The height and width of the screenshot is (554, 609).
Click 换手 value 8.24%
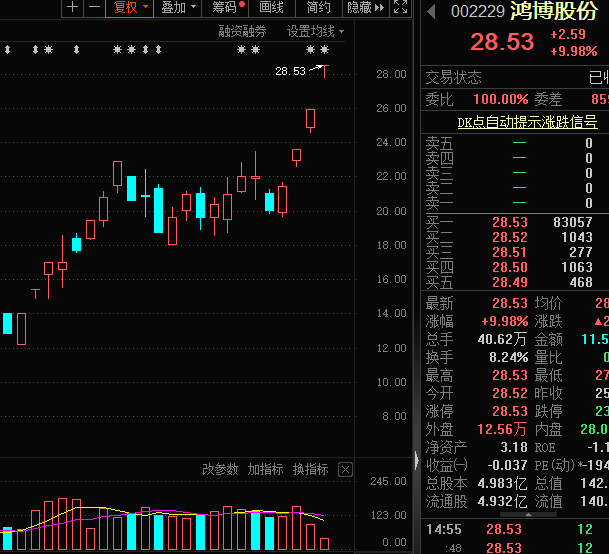point(508,357)
